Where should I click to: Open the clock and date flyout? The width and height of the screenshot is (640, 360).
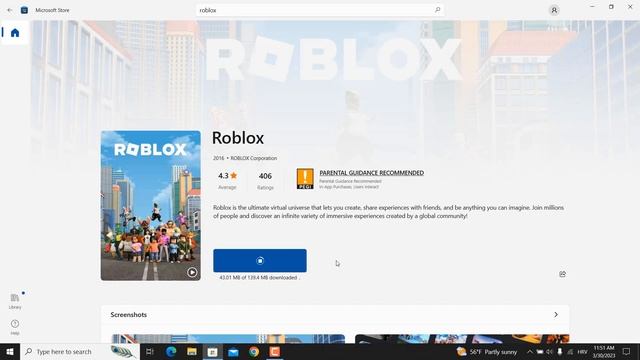pos(604,351)
